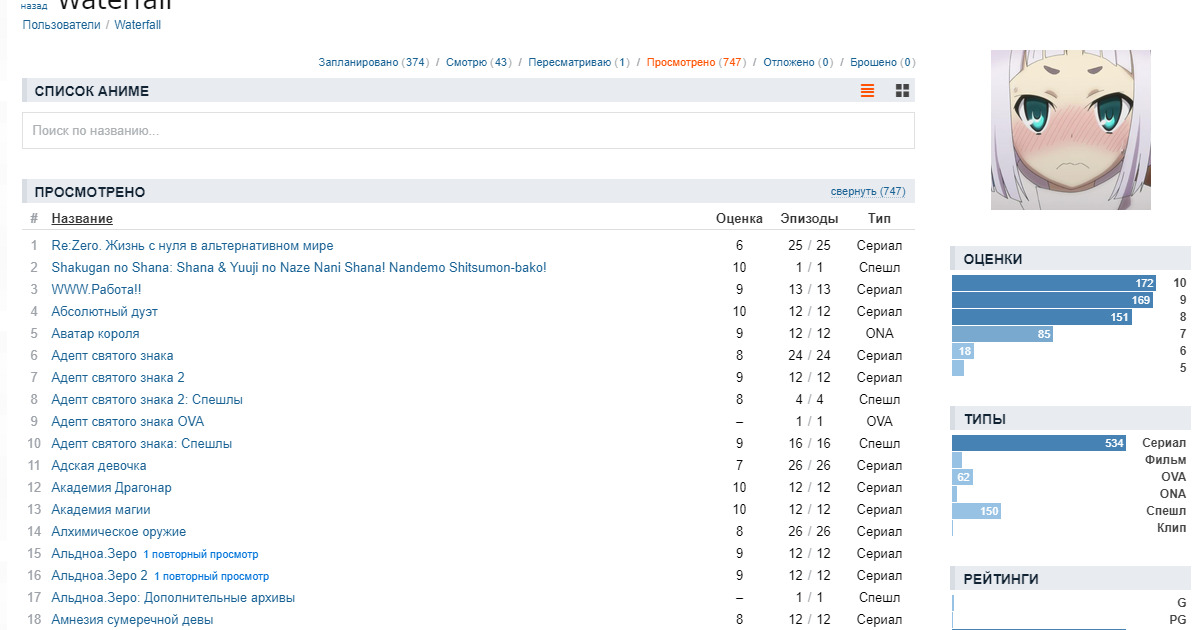Switch to list view icon
The image size is (1200, 630).
(x=867, y=91)
